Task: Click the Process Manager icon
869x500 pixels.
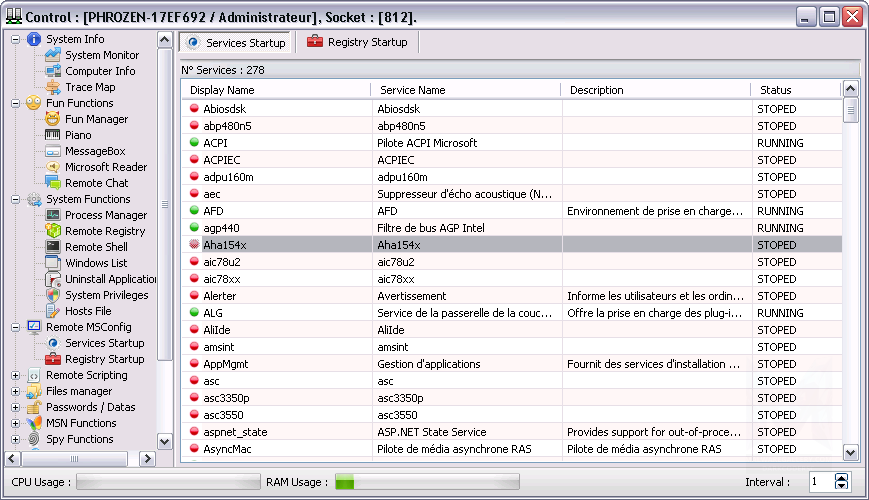Action: click(x=53, y=215)
